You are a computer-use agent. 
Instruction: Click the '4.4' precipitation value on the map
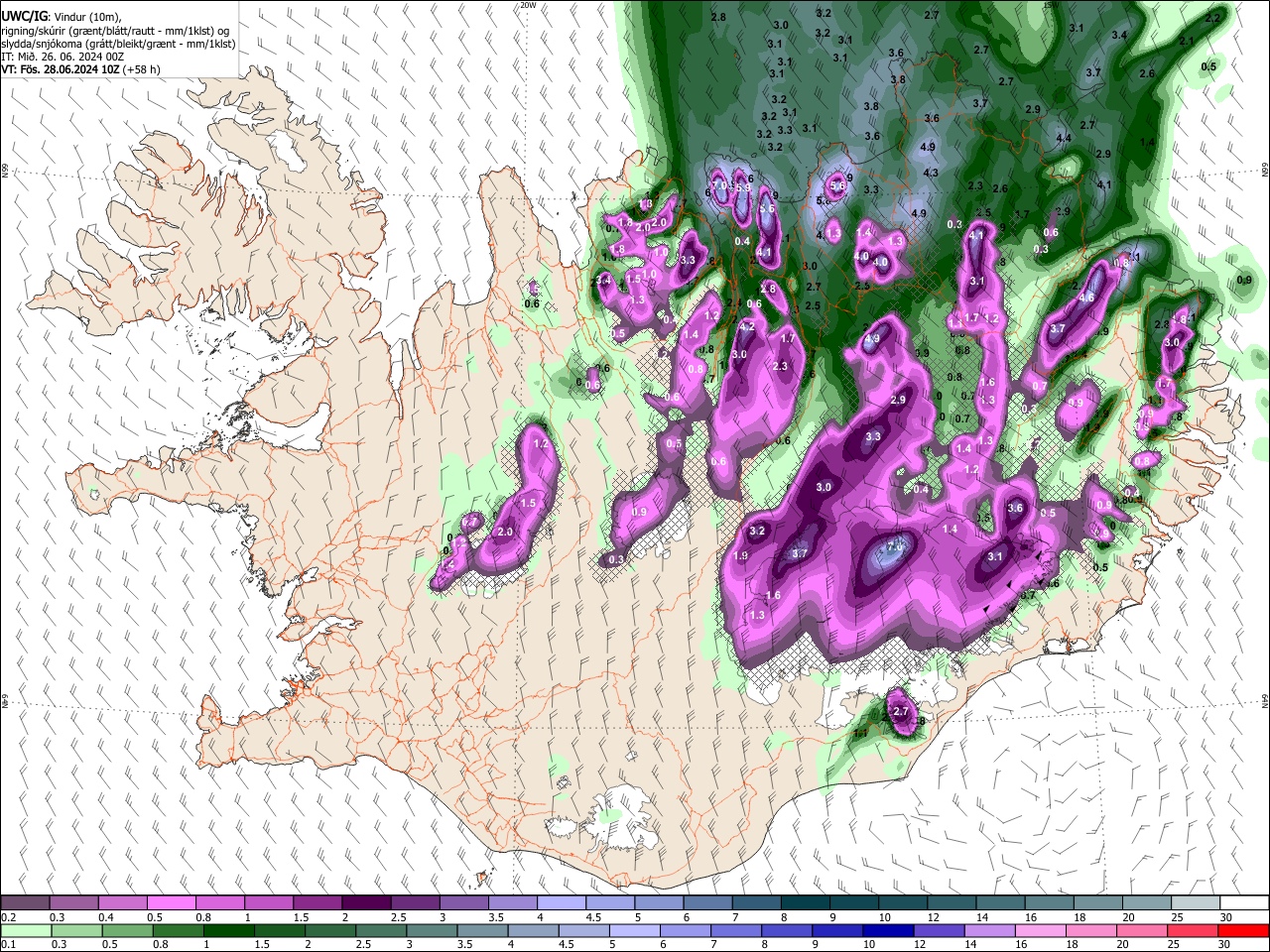point(1064,138)
